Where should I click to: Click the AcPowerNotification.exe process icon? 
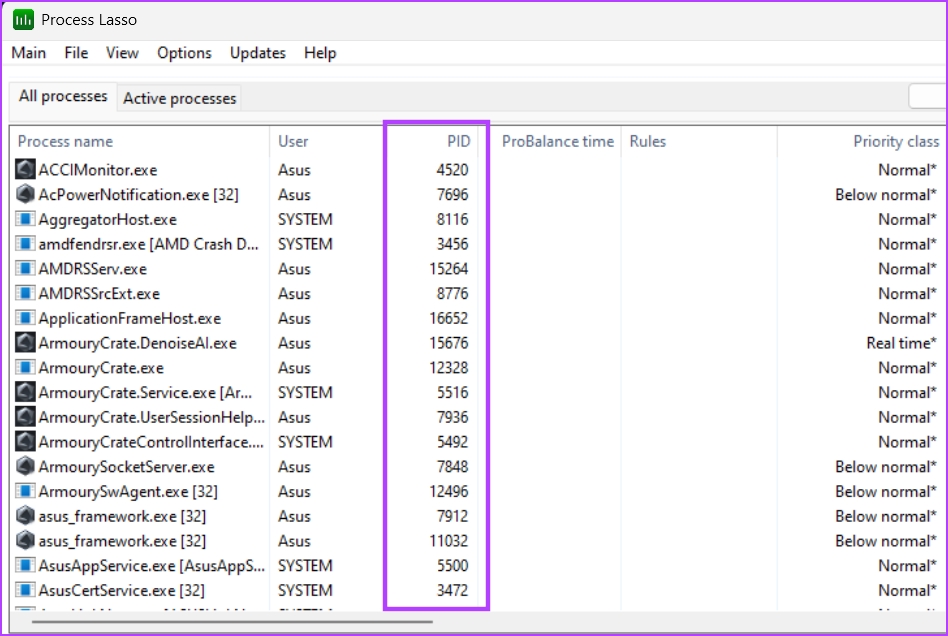pyautogui.click(x=26, y=195)
